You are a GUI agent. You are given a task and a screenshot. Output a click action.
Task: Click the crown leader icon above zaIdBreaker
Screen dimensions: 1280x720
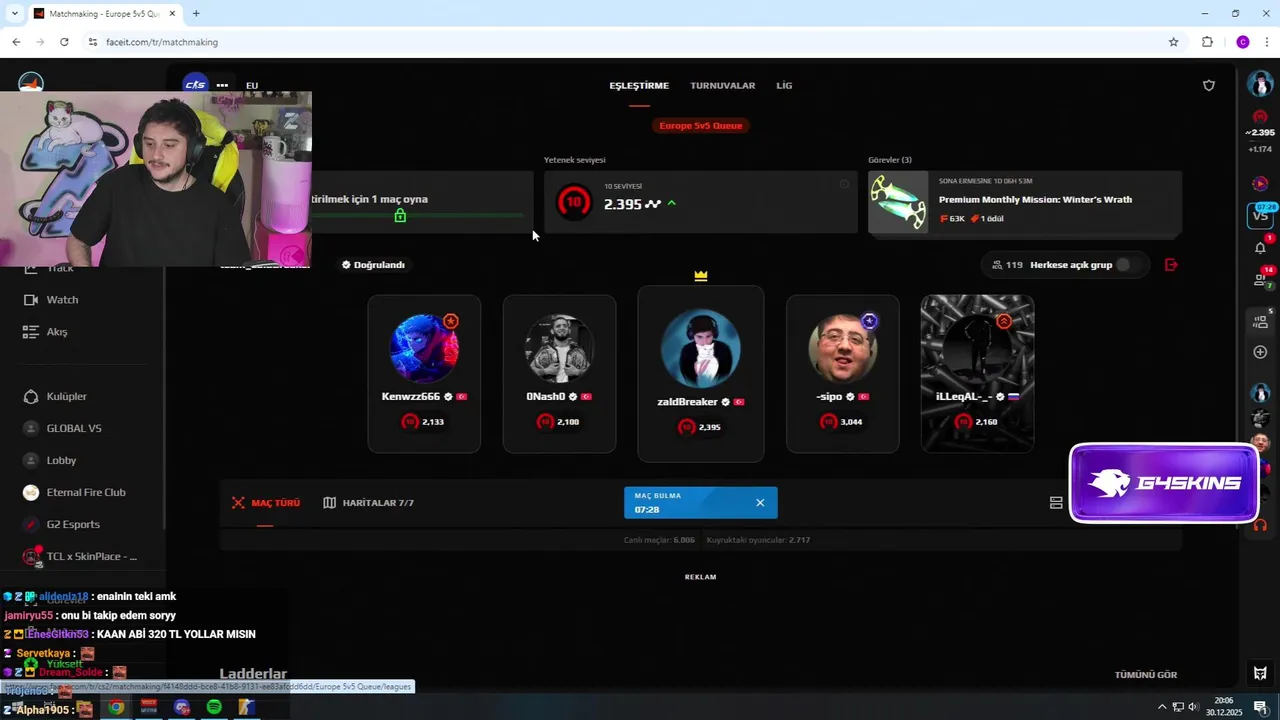[700, 276]
